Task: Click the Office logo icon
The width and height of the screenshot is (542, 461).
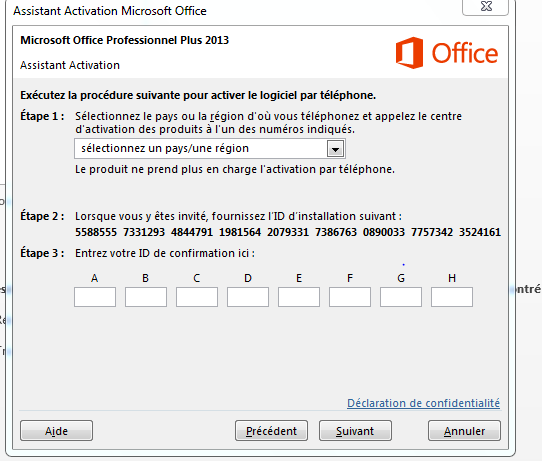Action: [x=410, y=53]
